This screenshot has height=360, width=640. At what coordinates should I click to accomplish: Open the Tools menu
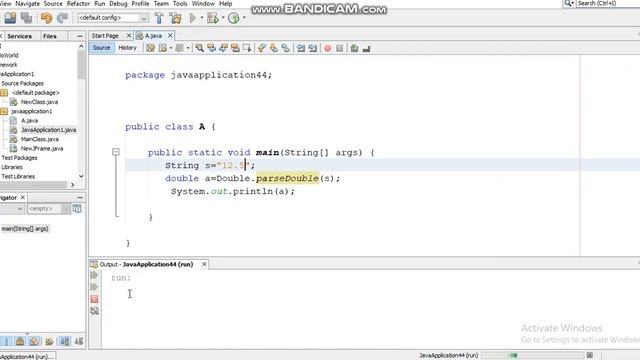click(x=180, y=4)
